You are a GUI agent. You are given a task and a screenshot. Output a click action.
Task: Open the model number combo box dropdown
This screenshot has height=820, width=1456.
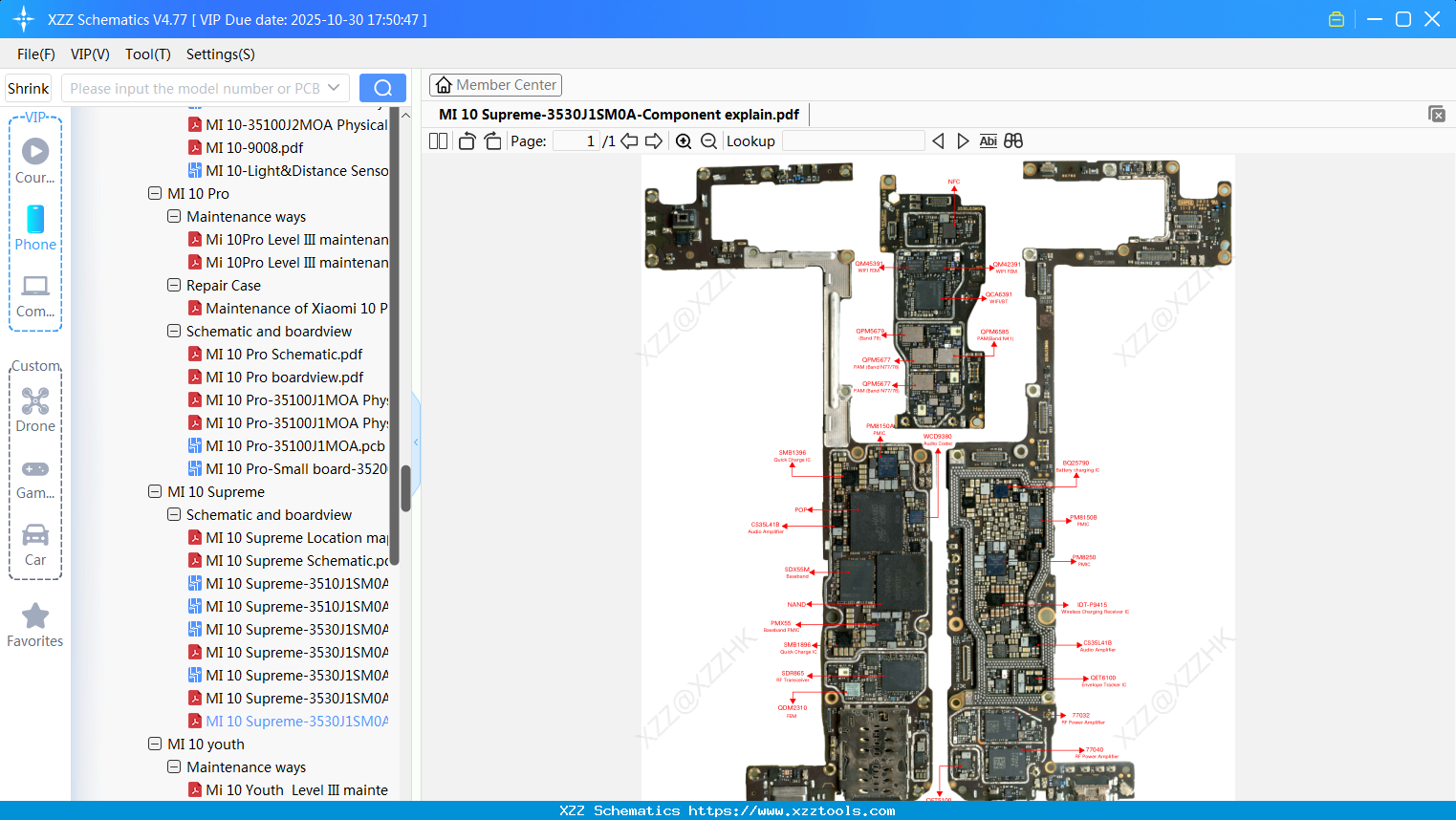(336, 87)
